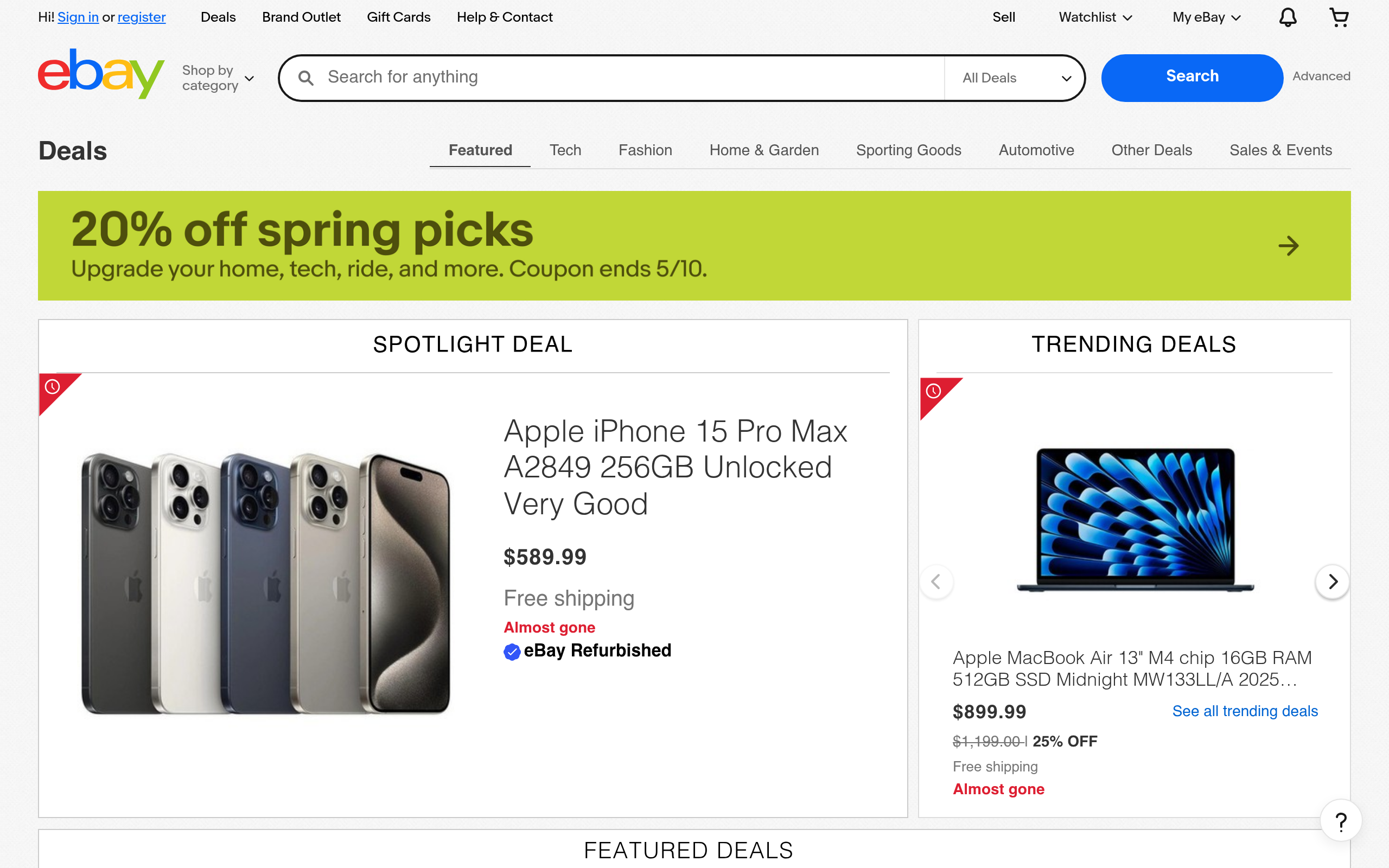The width and height of the screenshot is (1389, 868).
Task: Click the eBay logo
Action: pyautogui.click(x=101, y=74)
